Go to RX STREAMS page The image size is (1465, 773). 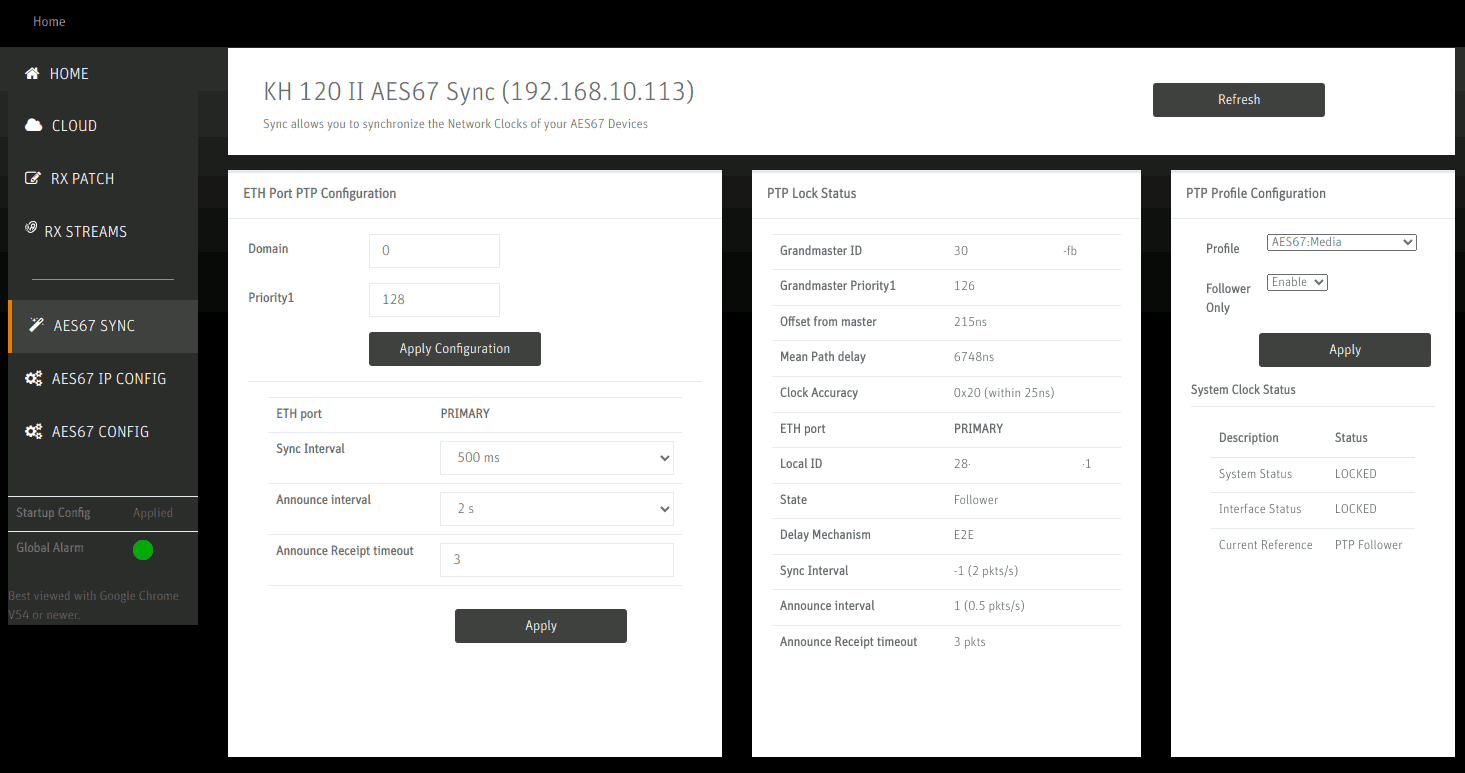tap(103, 231)
